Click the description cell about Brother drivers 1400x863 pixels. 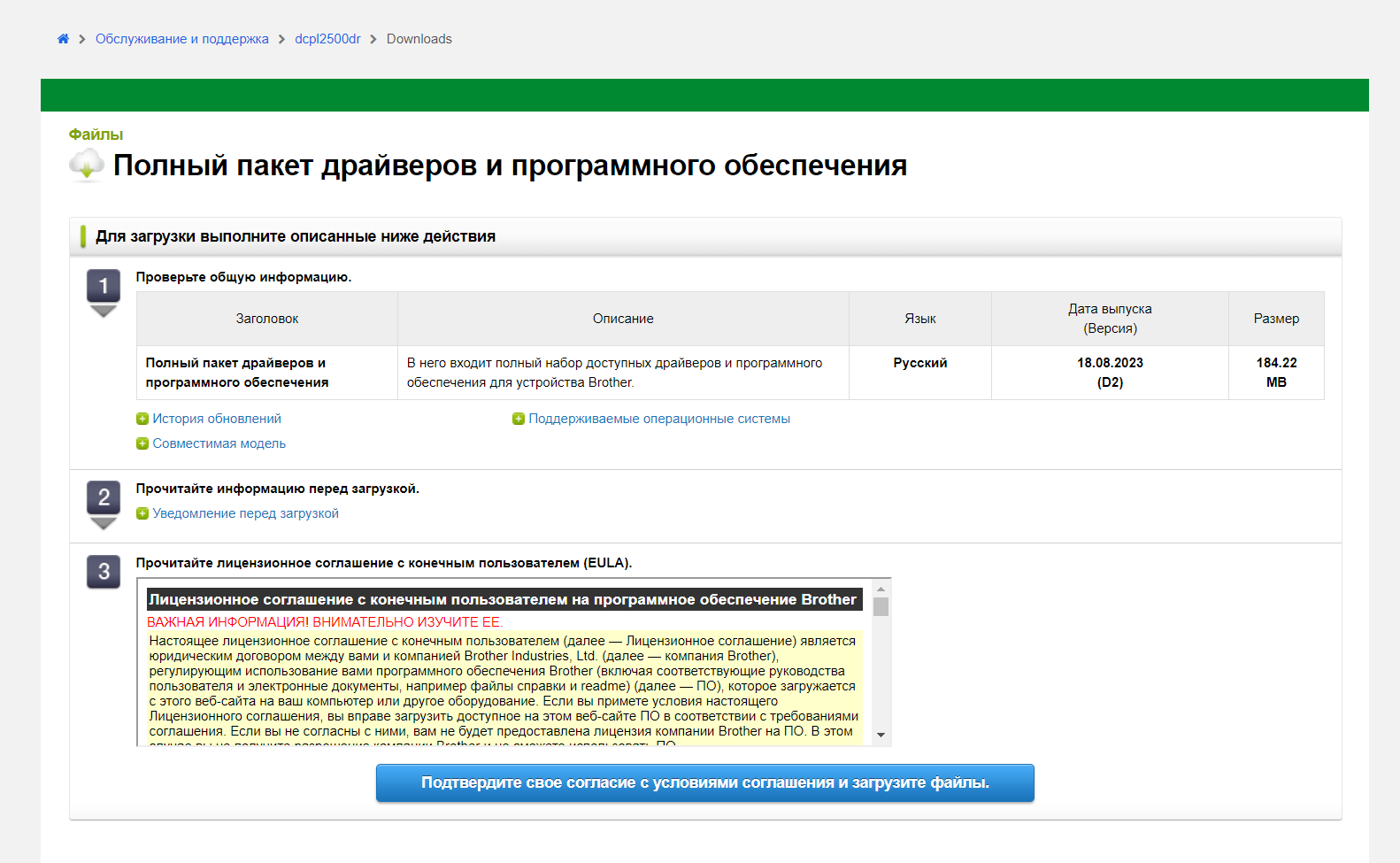pos(623,373)
